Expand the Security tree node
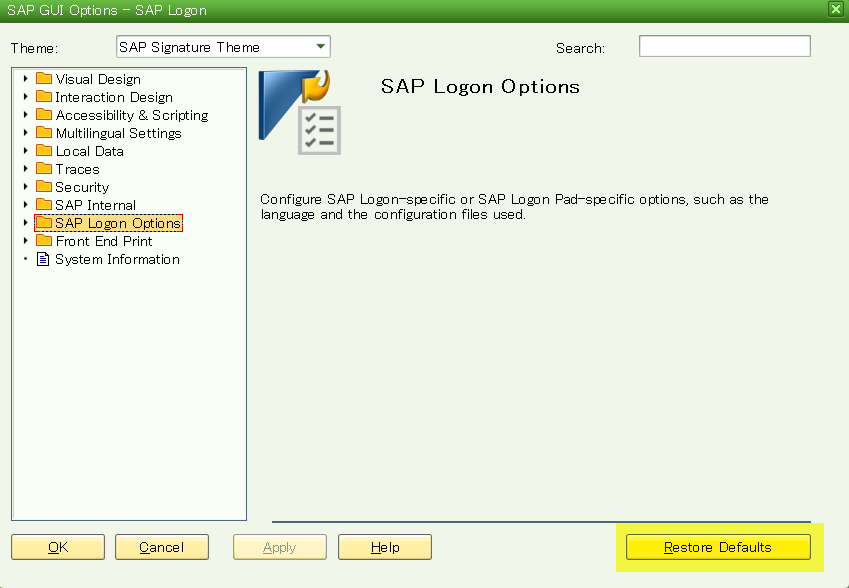 [x=25, y=187]
